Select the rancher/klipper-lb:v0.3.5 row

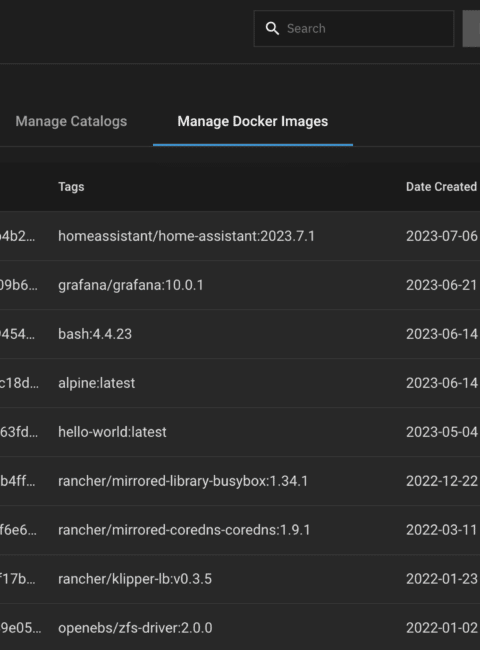[240, 579]
